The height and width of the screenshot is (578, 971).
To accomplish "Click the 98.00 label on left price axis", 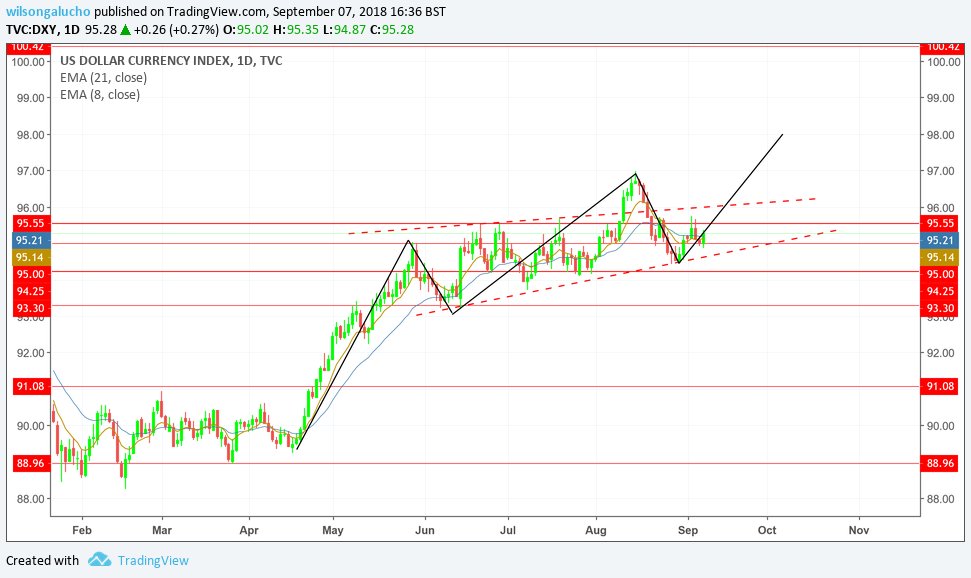I will (x=30, y=135).
